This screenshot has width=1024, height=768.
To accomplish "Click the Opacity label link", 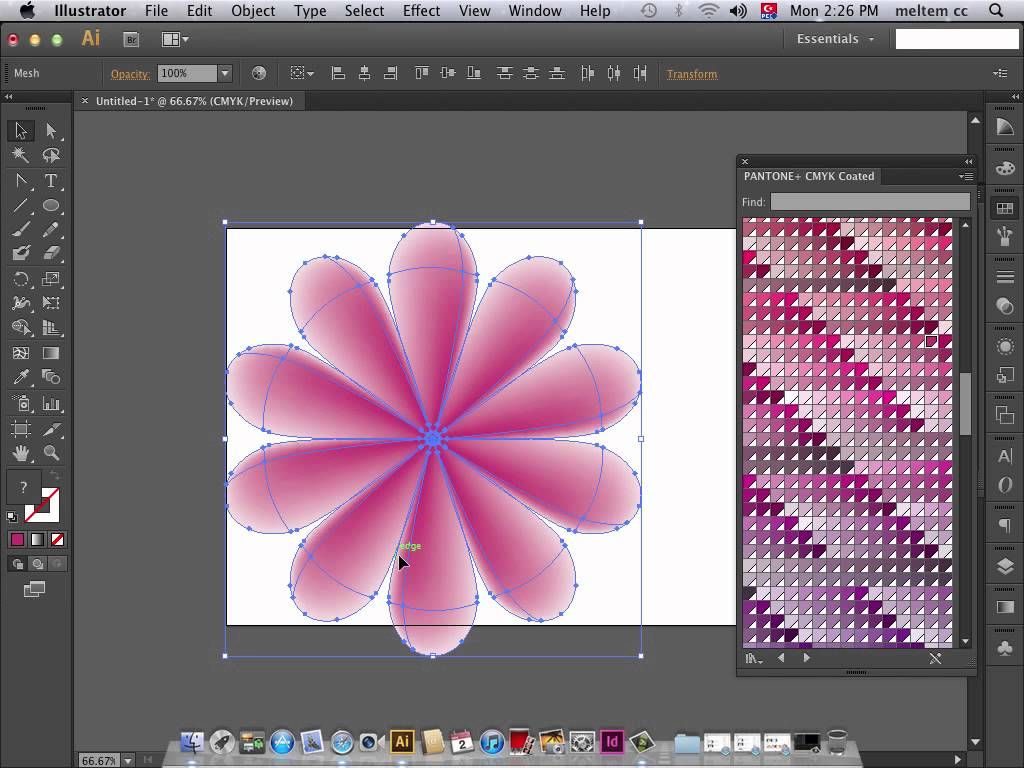I will 130,74.
